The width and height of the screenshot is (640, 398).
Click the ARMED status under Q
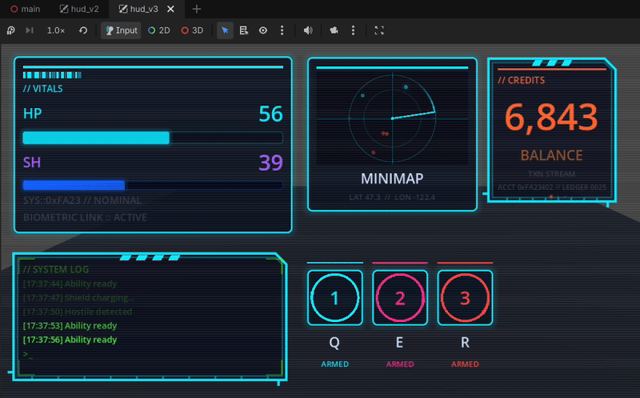coord(335,364)
